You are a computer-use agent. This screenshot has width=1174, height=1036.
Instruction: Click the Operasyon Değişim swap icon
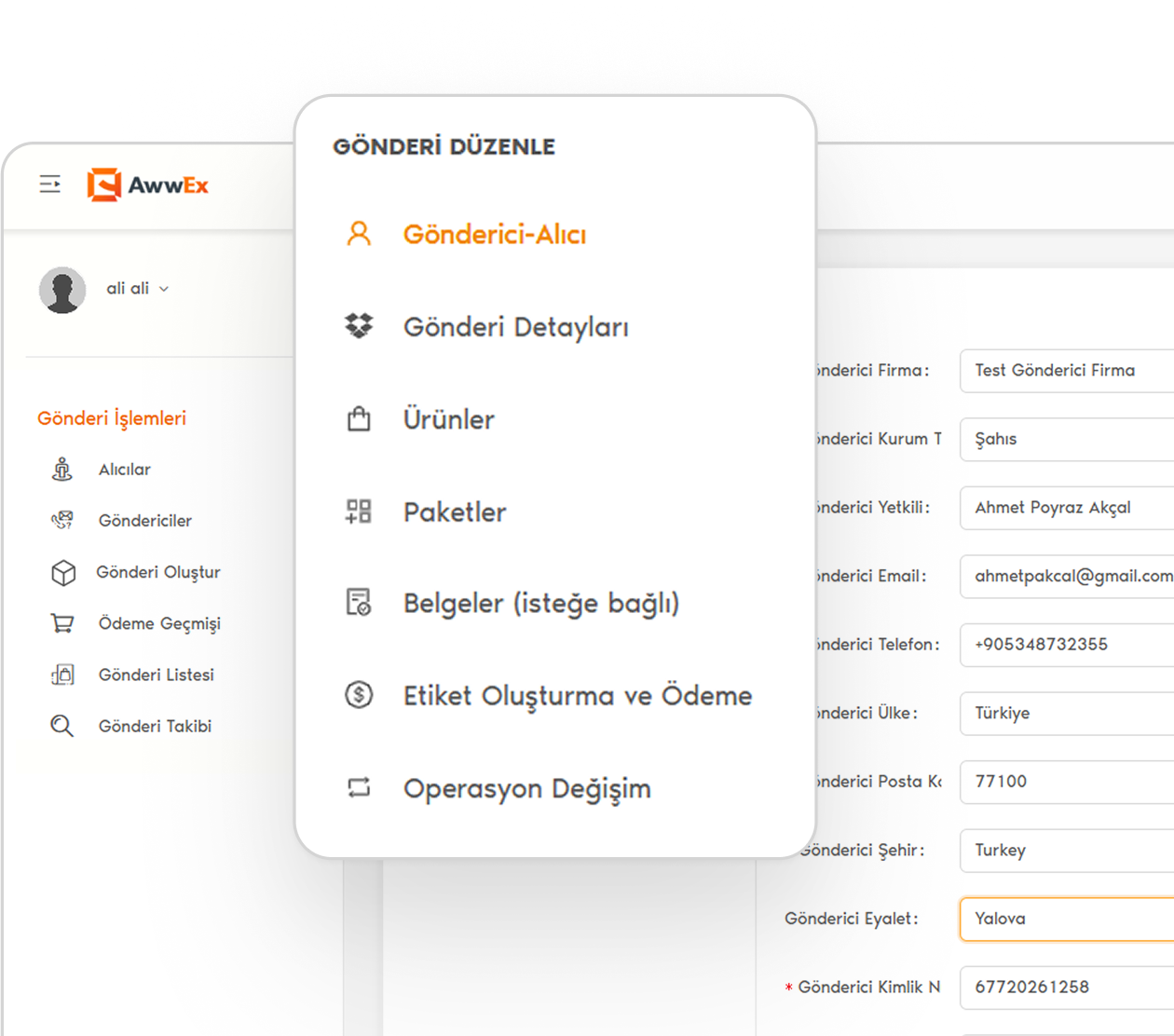point(359,787)
